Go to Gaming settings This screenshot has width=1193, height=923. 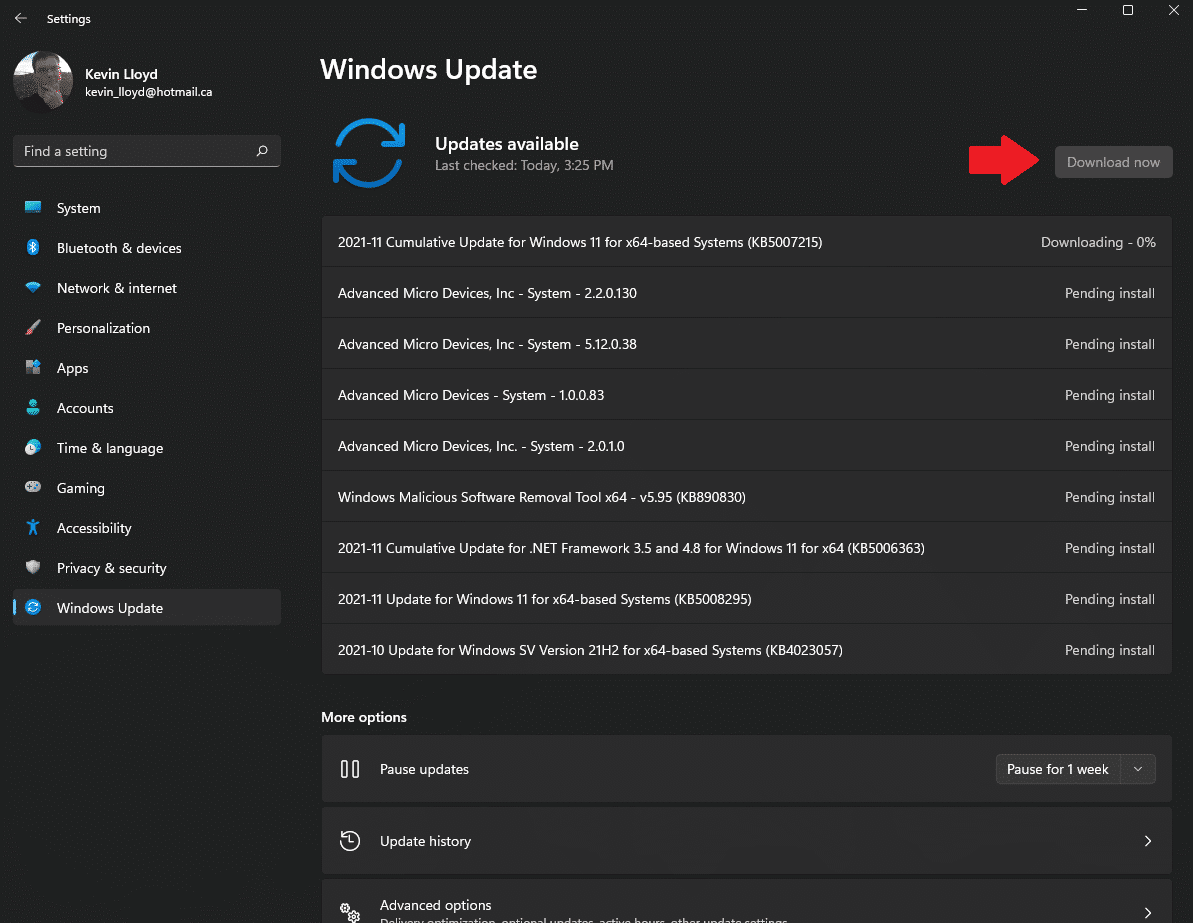click(147, 488)
